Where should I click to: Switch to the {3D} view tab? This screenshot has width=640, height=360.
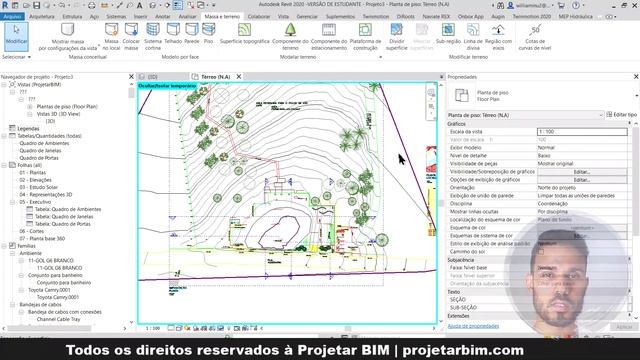(152, 77)
